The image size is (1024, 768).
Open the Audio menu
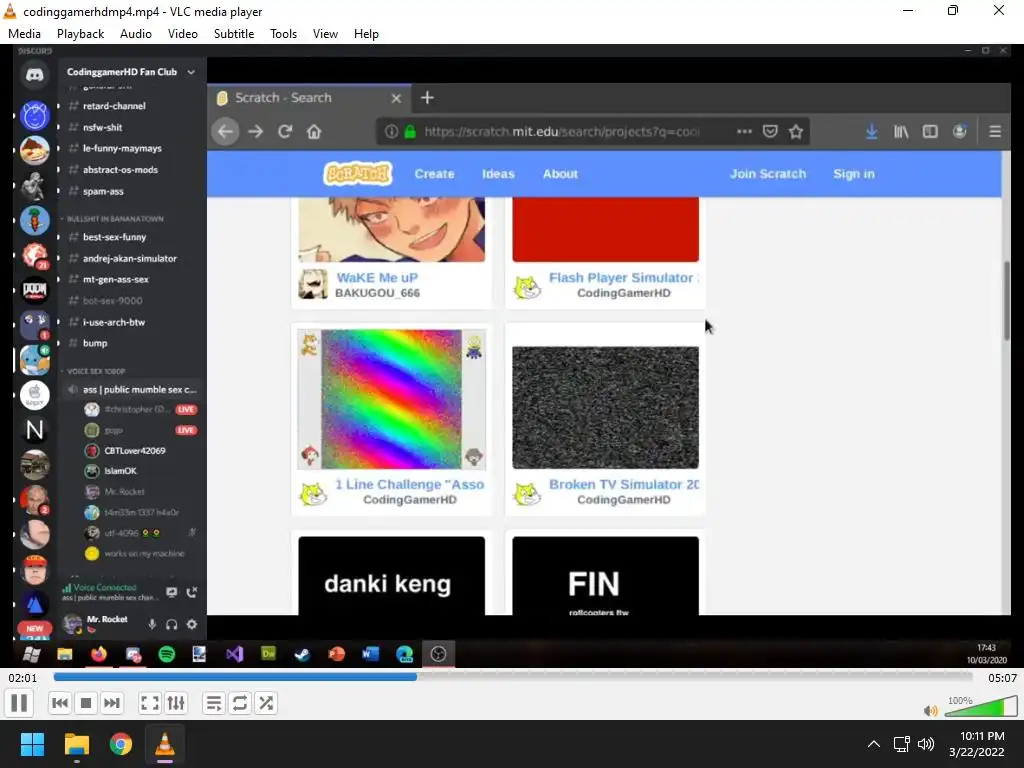click(x=136, y=34)
